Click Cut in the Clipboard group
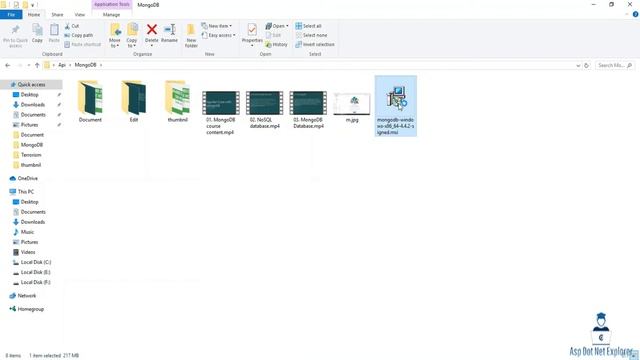The image size is (640, 360). (x=71, y=26)
